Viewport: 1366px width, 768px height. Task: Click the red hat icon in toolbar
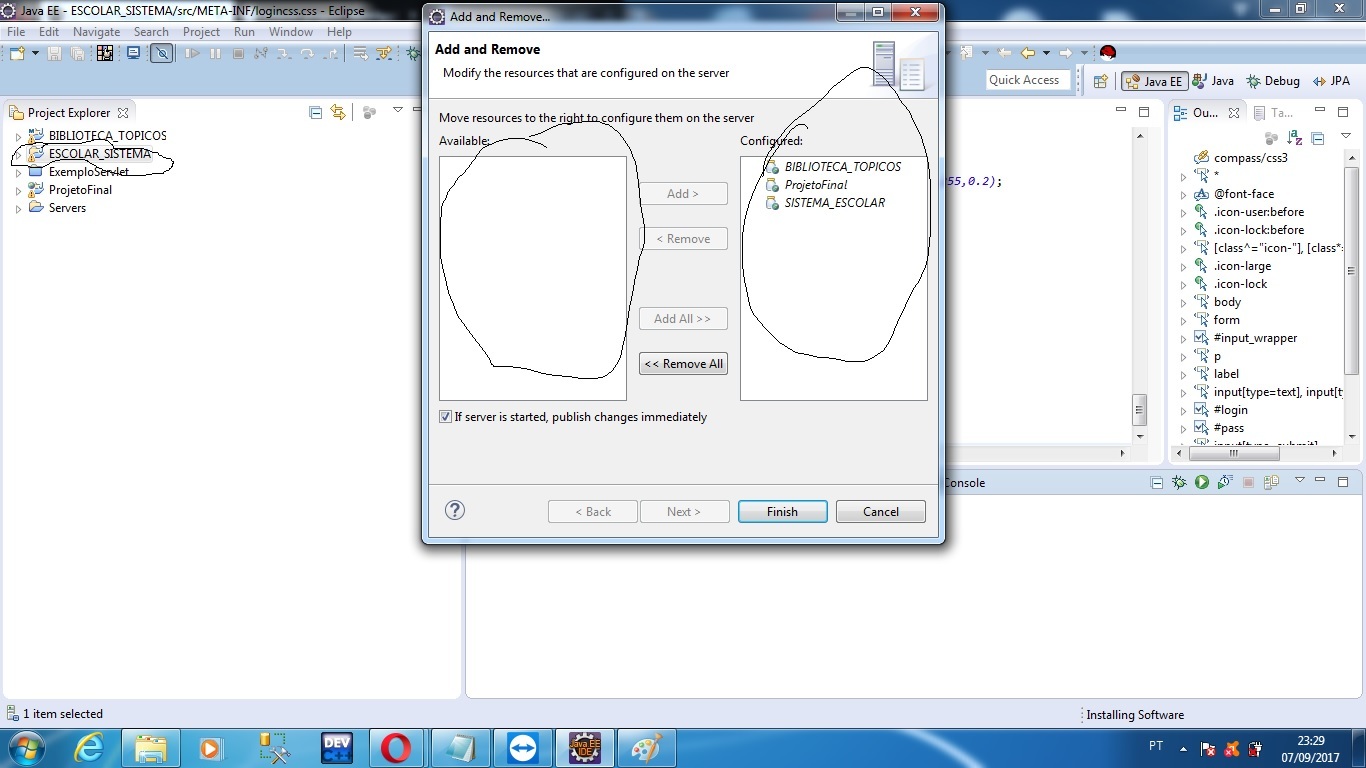1107,53
